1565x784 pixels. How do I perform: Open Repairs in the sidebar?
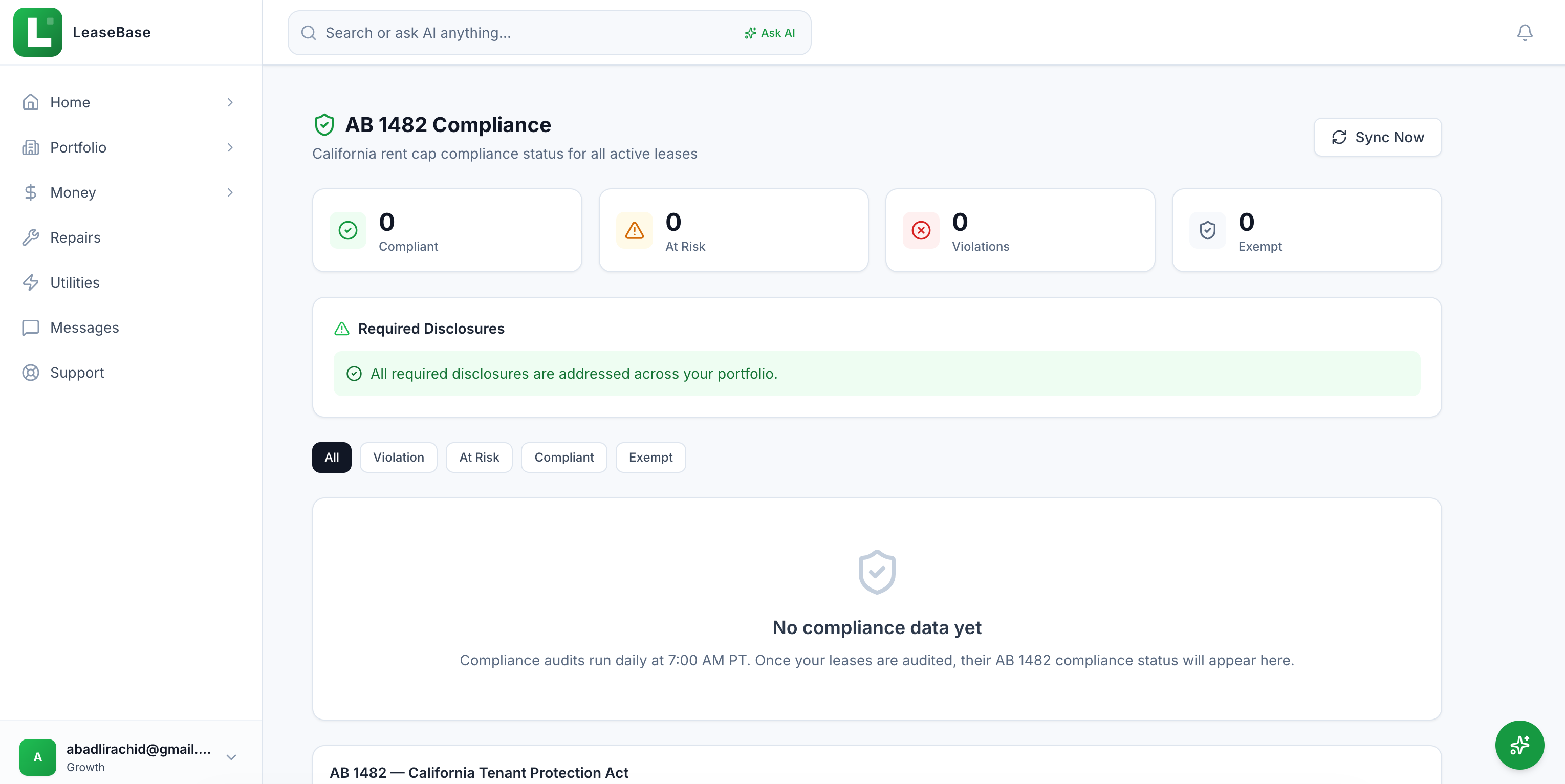131,237
